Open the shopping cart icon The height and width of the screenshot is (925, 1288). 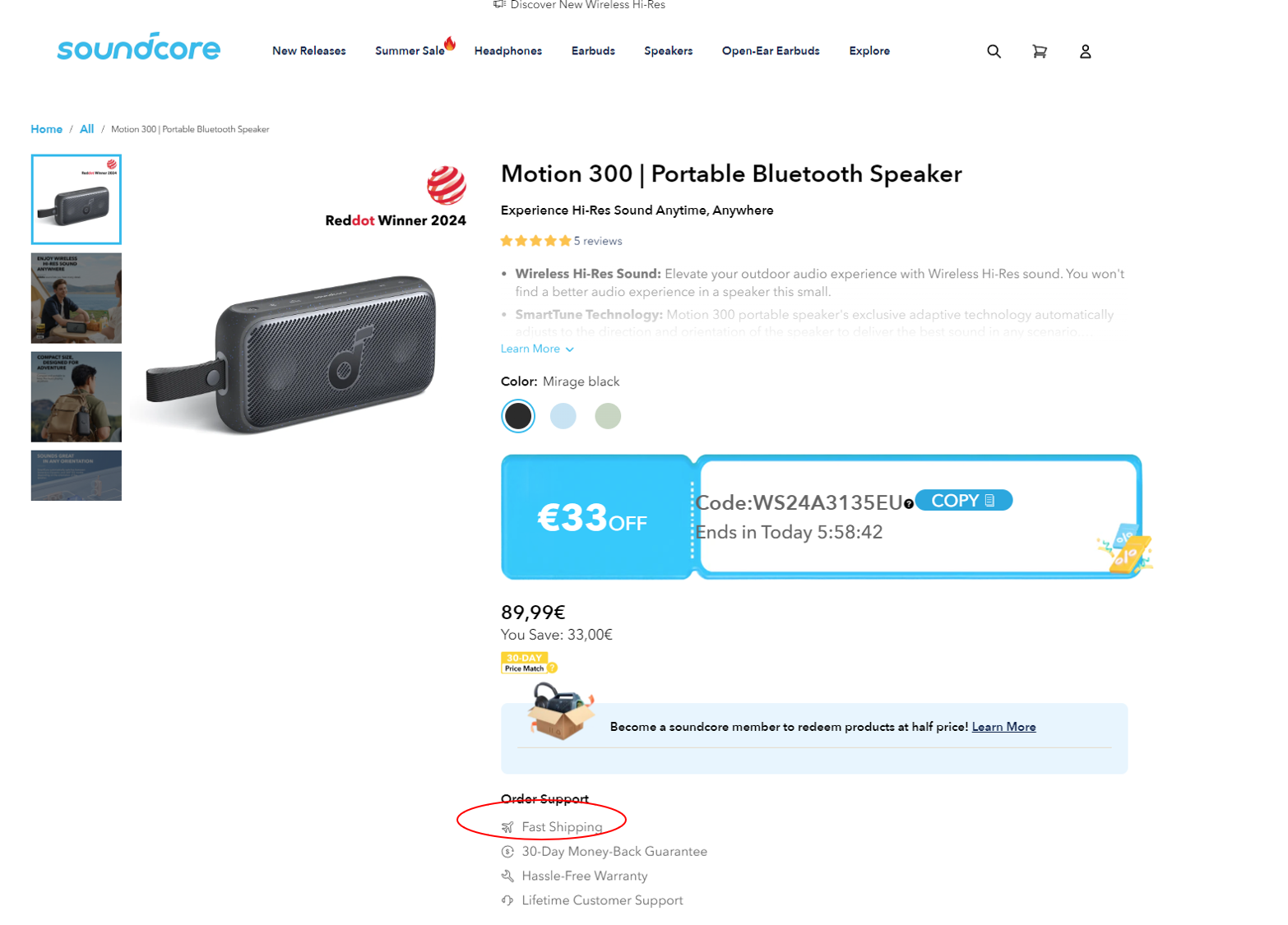click(1040, 51)
